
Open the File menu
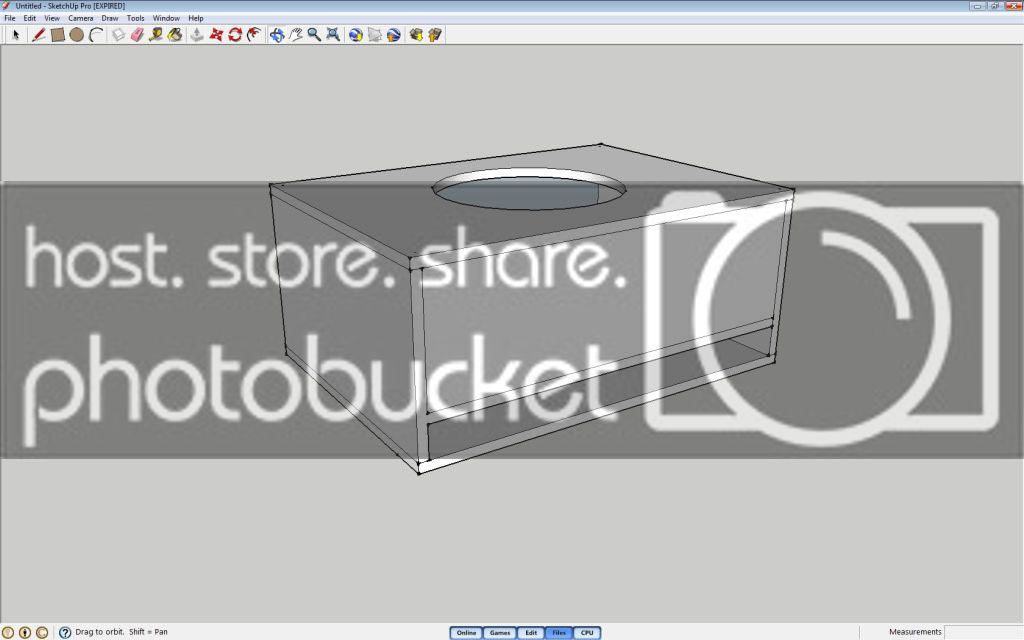pos(10,18)
